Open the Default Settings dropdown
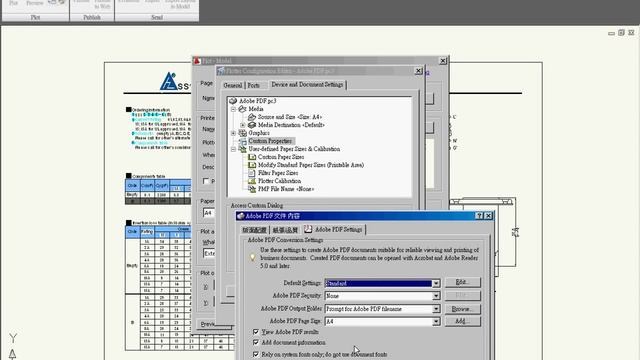This screenshot has height=360, width=640. (436, 283)
